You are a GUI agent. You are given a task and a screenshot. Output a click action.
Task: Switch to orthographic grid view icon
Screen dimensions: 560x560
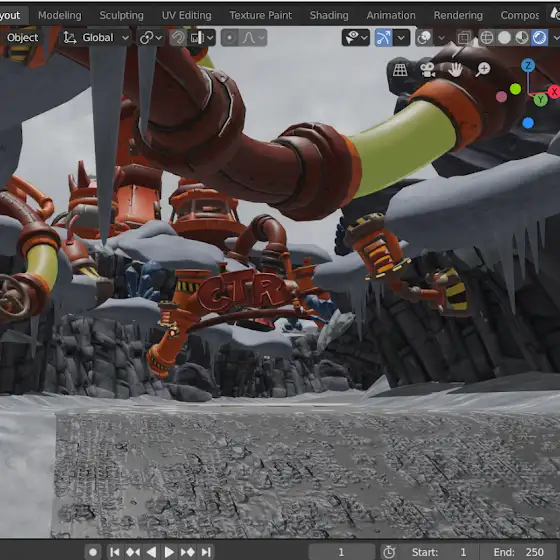[400, 70]
